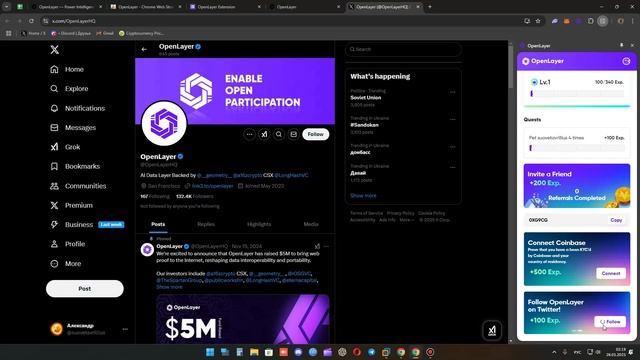
Task: Open the $5M announcement image
Action: click(243, 319)
